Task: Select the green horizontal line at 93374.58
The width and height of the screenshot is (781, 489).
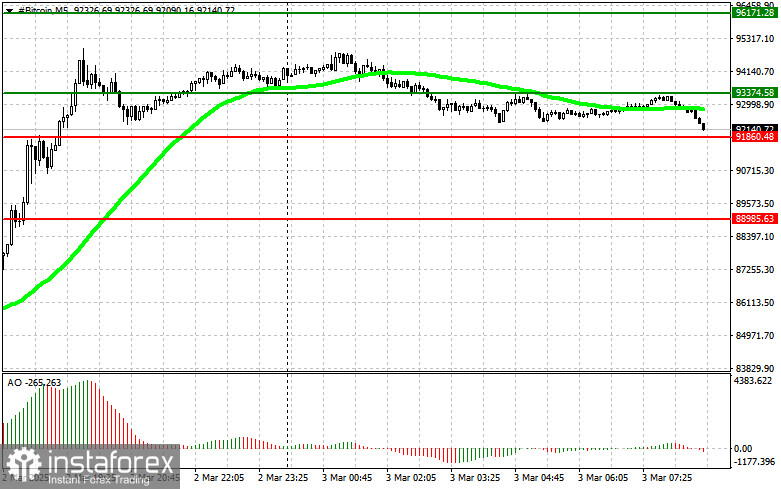Action: [366, 93]
